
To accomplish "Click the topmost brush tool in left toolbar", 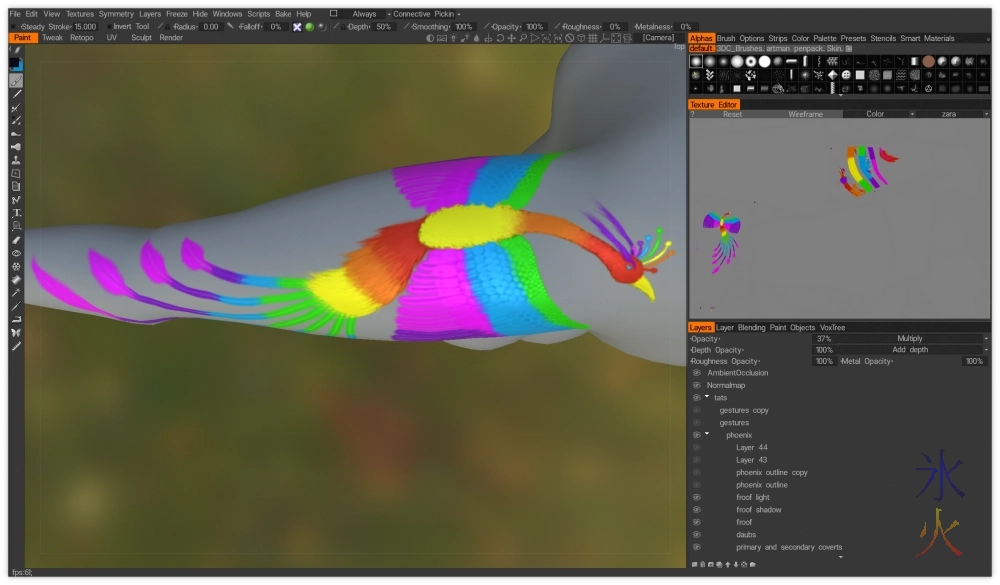I will [16, 49].
